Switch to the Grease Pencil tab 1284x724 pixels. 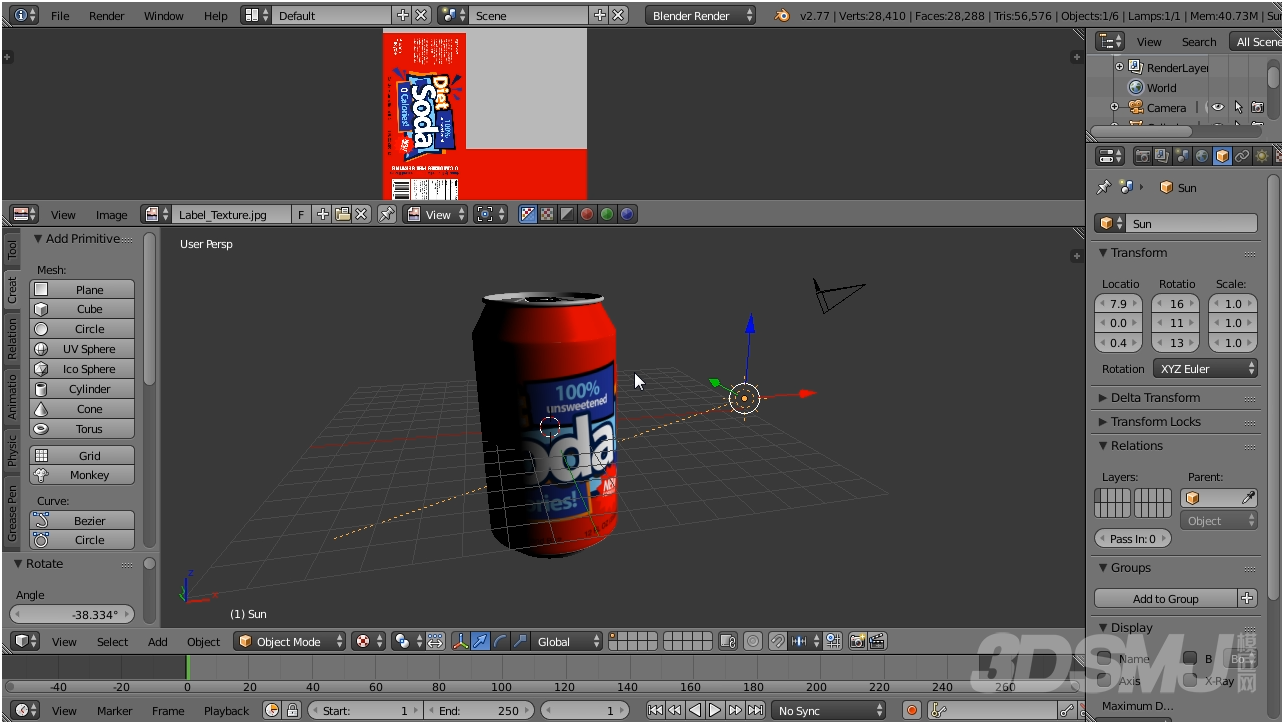click(x=12, y=513)
